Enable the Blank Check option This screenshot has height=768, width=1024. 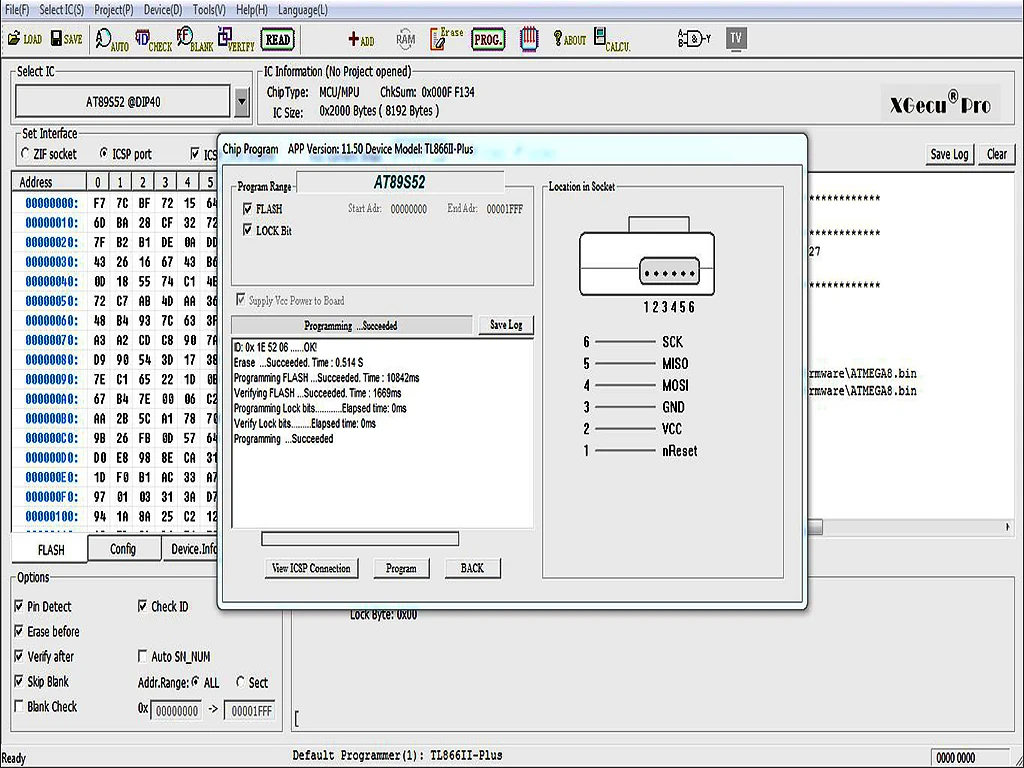pos(19,706)
